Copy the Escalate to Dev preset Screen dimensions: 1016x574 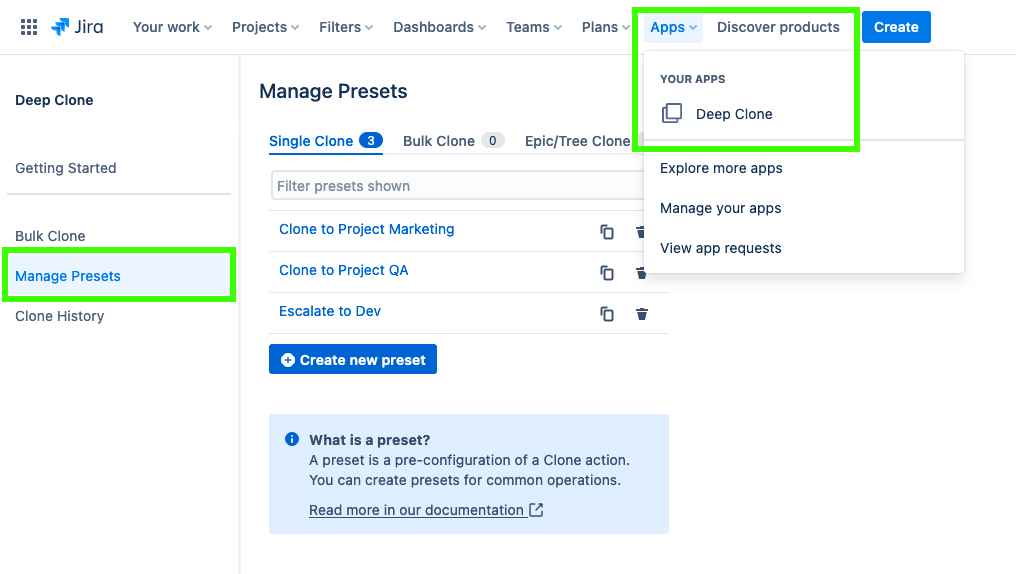607,314
